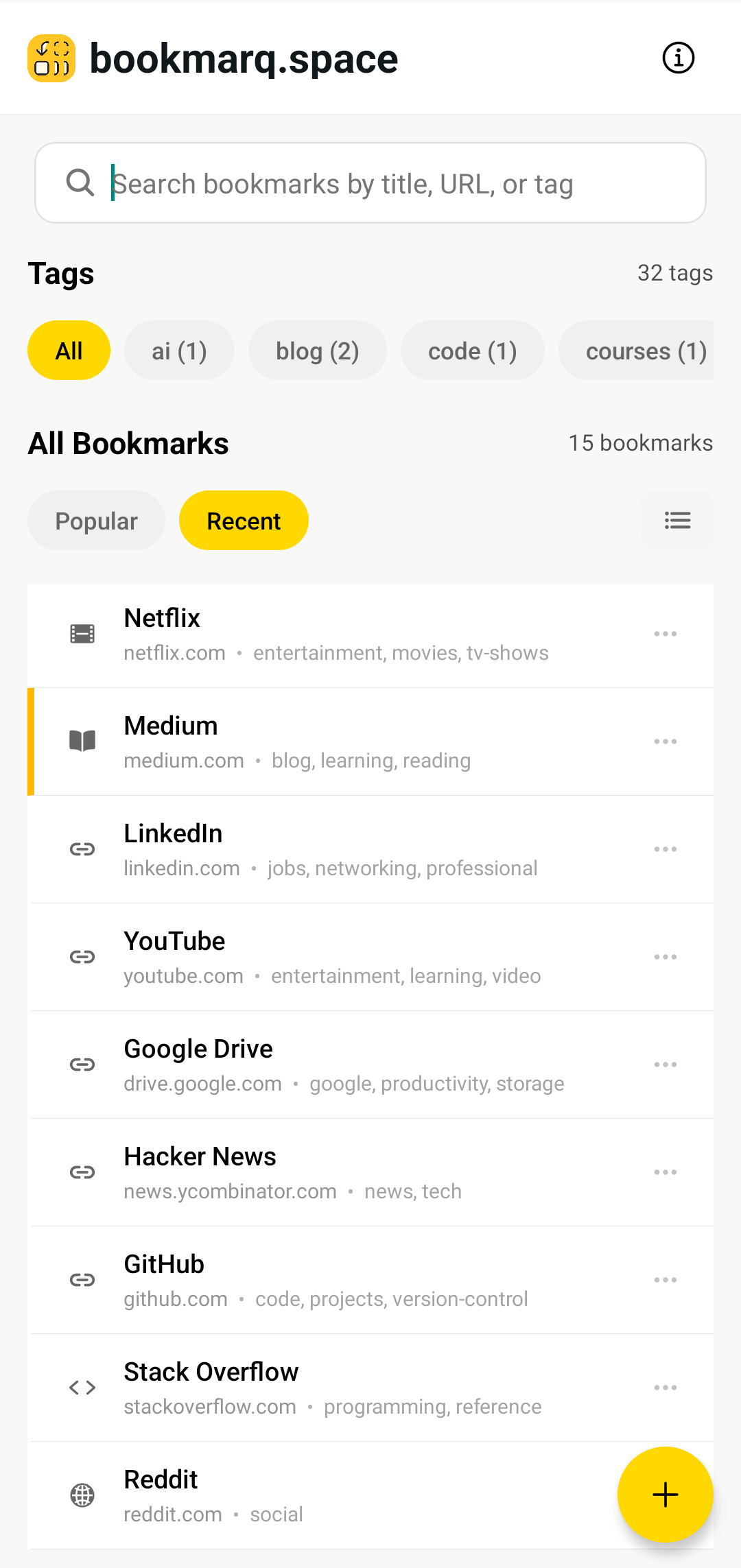The height and width of the screenshot is (1568, 741).
Task: Open more options for Google Drive
Action: (x=666, y=1065)
